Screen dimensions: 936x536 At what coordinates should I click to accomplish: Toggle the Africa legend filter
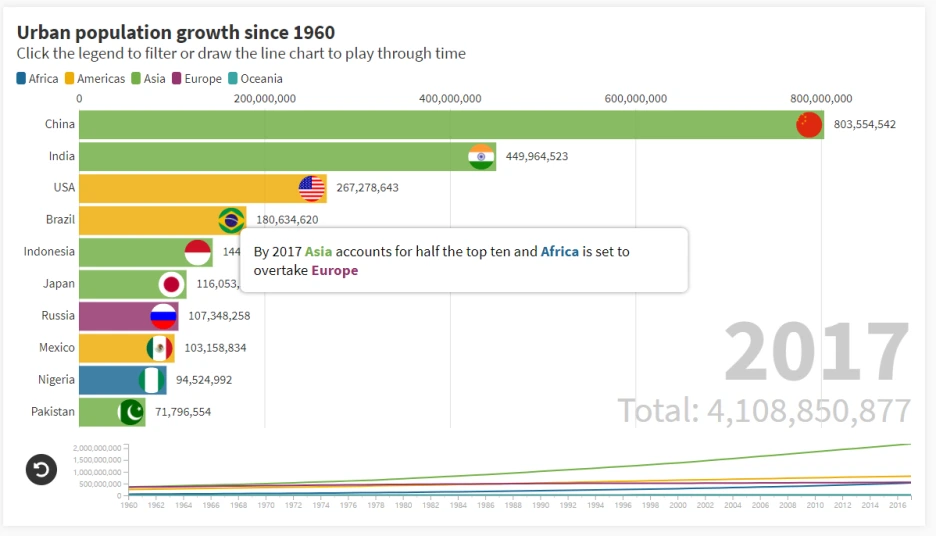tap(37, 79)
